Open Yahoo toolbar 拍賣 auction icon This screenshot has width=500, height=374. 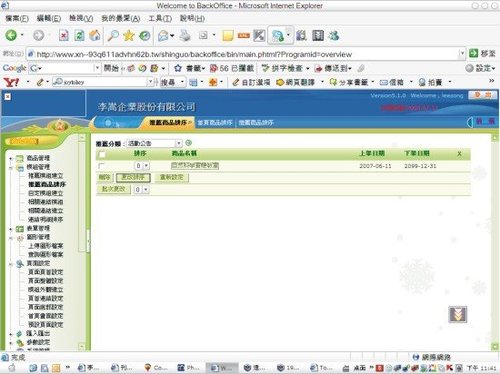click(430, 82)
